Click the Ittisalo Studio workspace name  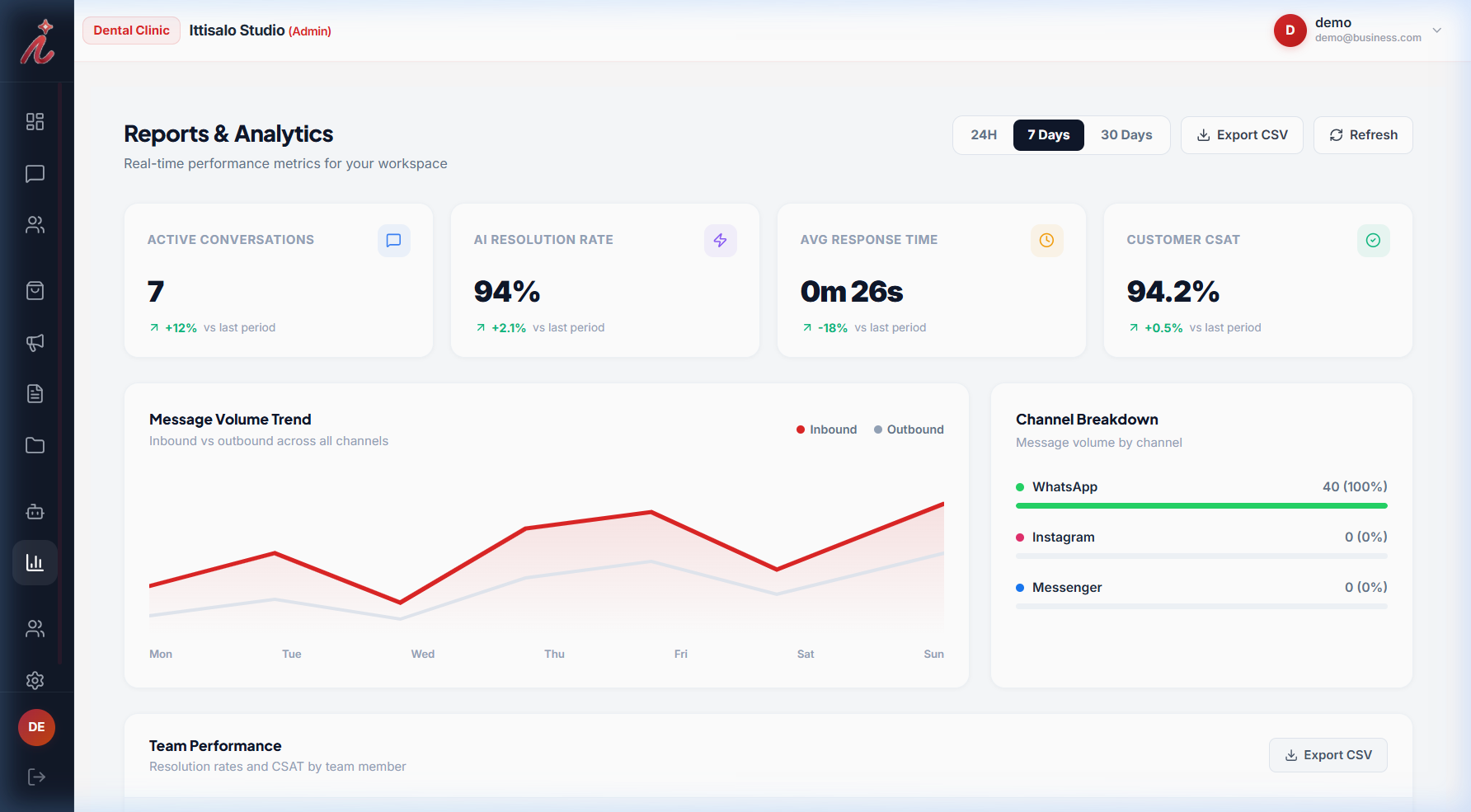pos(237,31)
